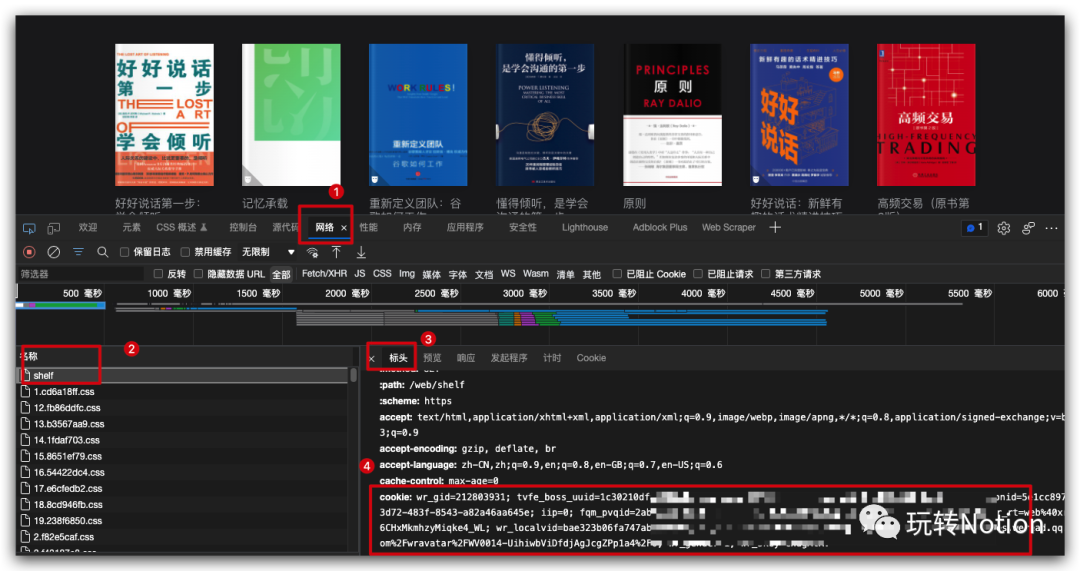Open the 预览 tab in request details

[x=432, y=358]
